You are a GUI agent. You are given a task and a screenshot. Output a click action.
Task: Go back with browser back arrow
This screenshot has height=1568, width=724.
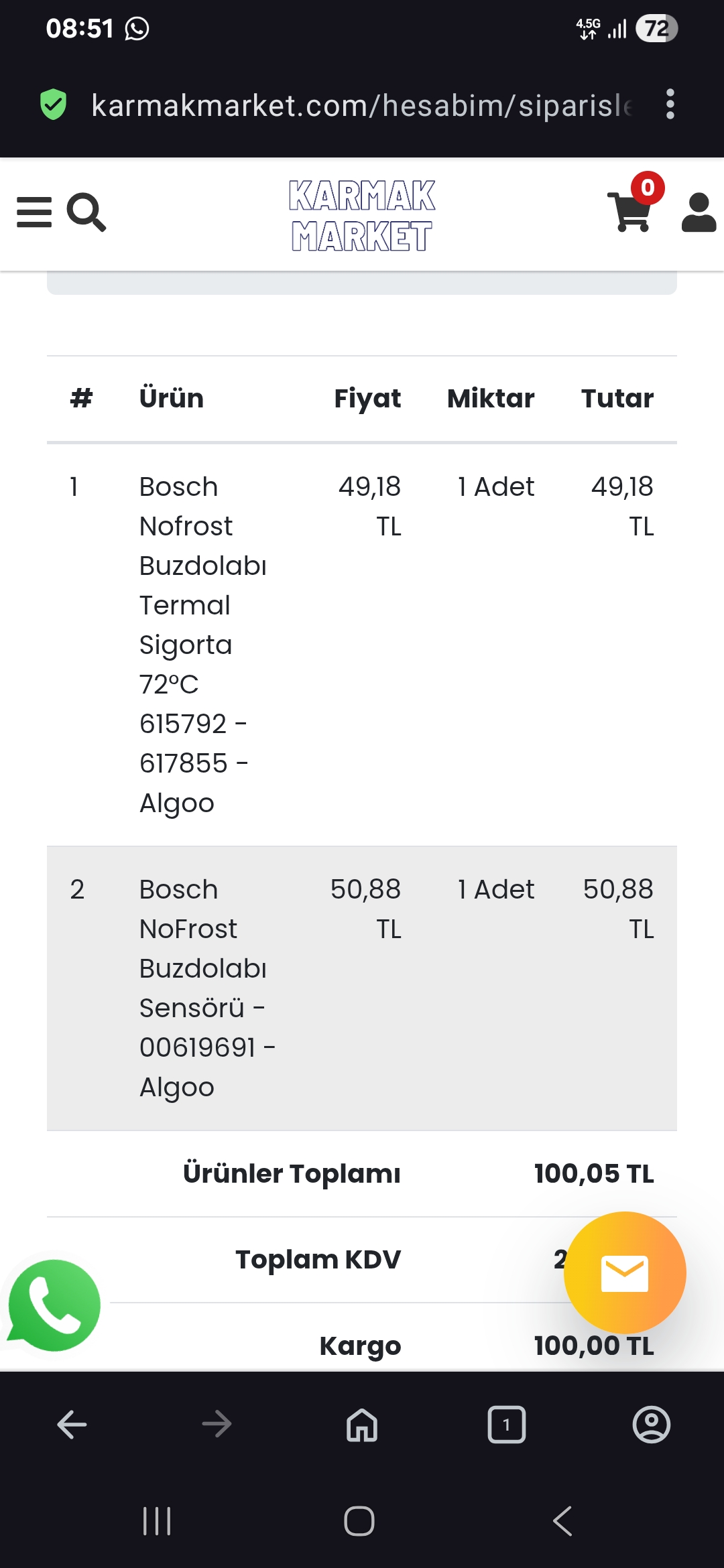(x=72, y=1425)
